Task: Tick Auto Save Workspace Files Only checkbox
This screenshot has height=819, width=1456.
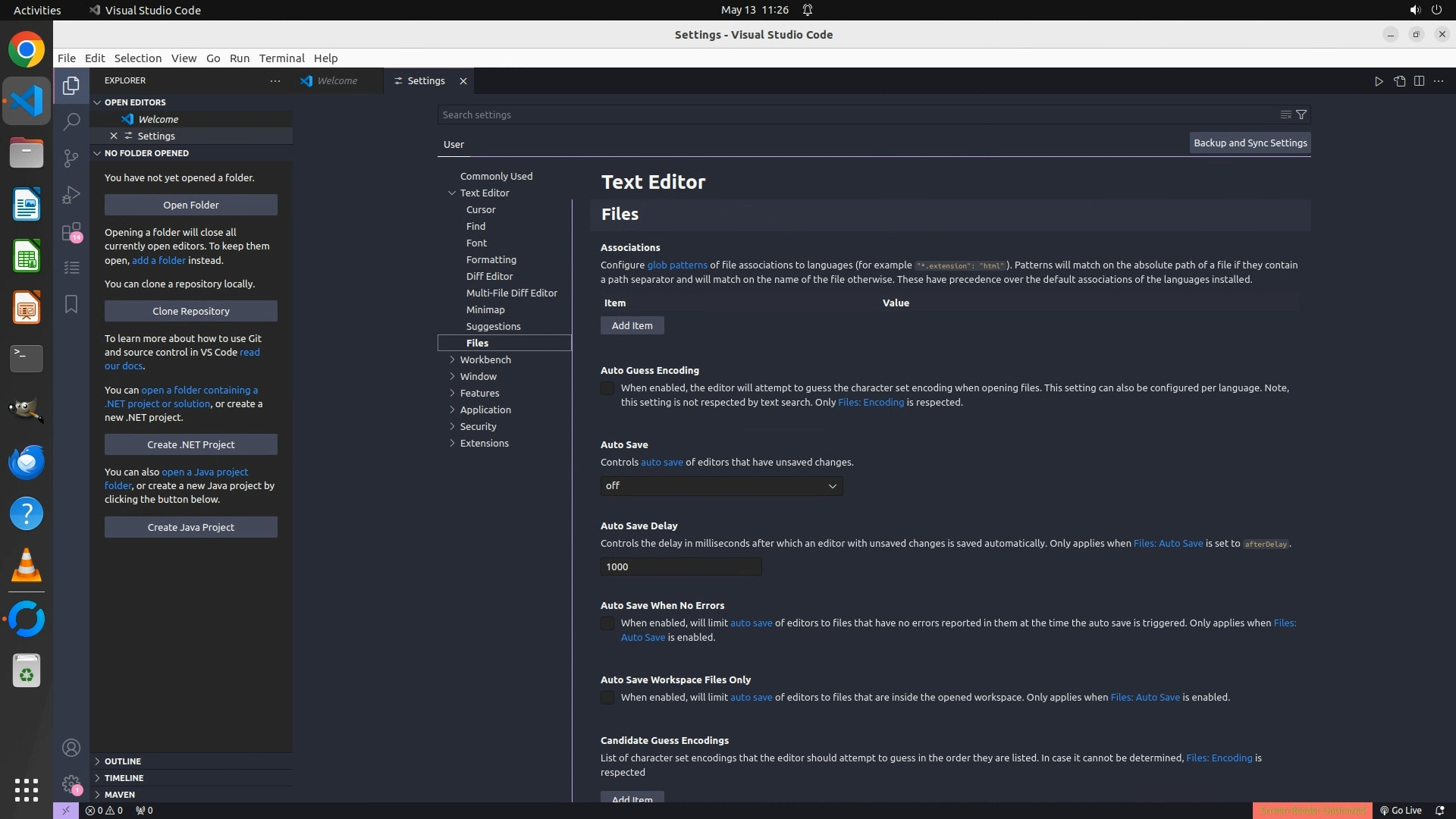Action: 607,698
